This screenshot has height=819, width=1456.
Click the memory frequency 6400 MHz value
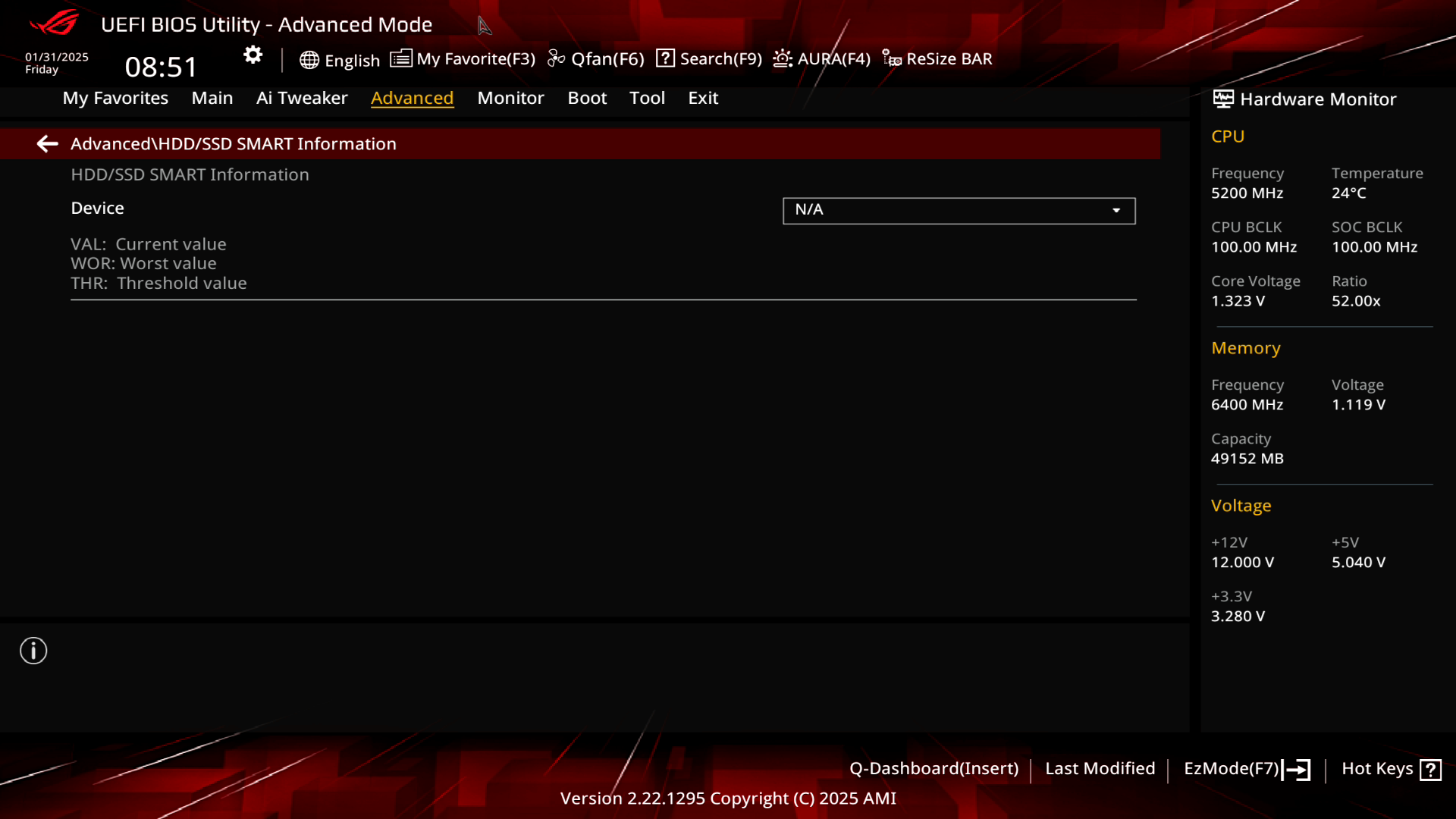click(x=1247, y=404)
